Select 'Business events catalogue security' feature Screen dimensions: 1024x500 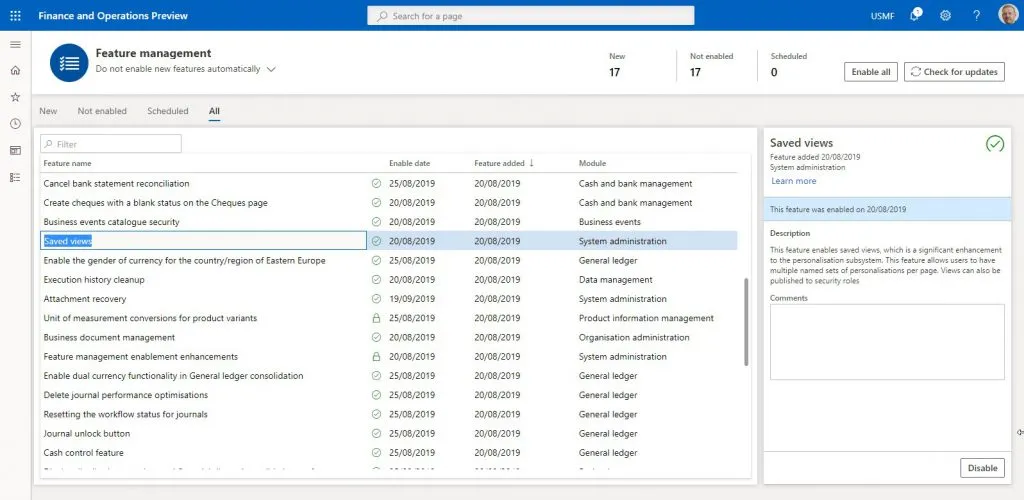pyautogui.click(x=111, y=222)
